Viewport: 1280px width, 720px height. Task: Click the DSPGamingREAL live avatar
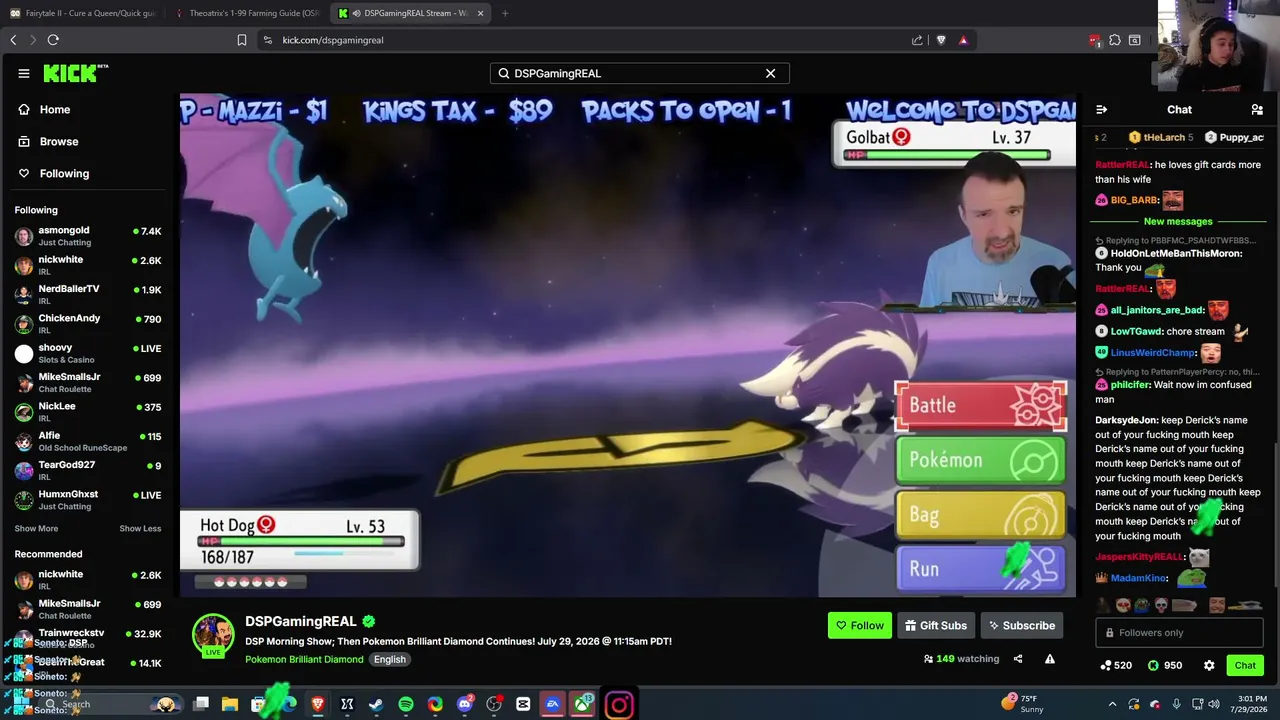point(213,635)
